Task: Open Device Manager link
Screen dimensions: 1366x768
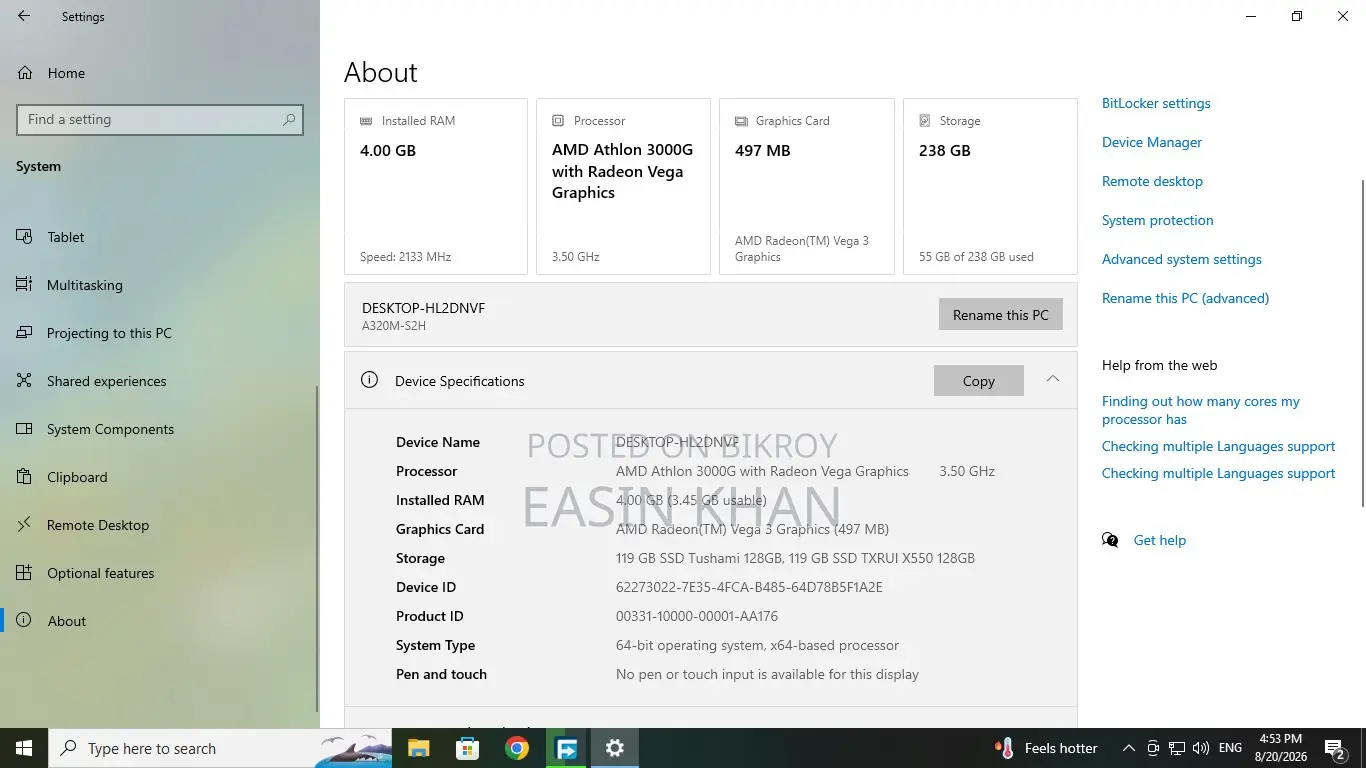Action: click(1152, 142)
